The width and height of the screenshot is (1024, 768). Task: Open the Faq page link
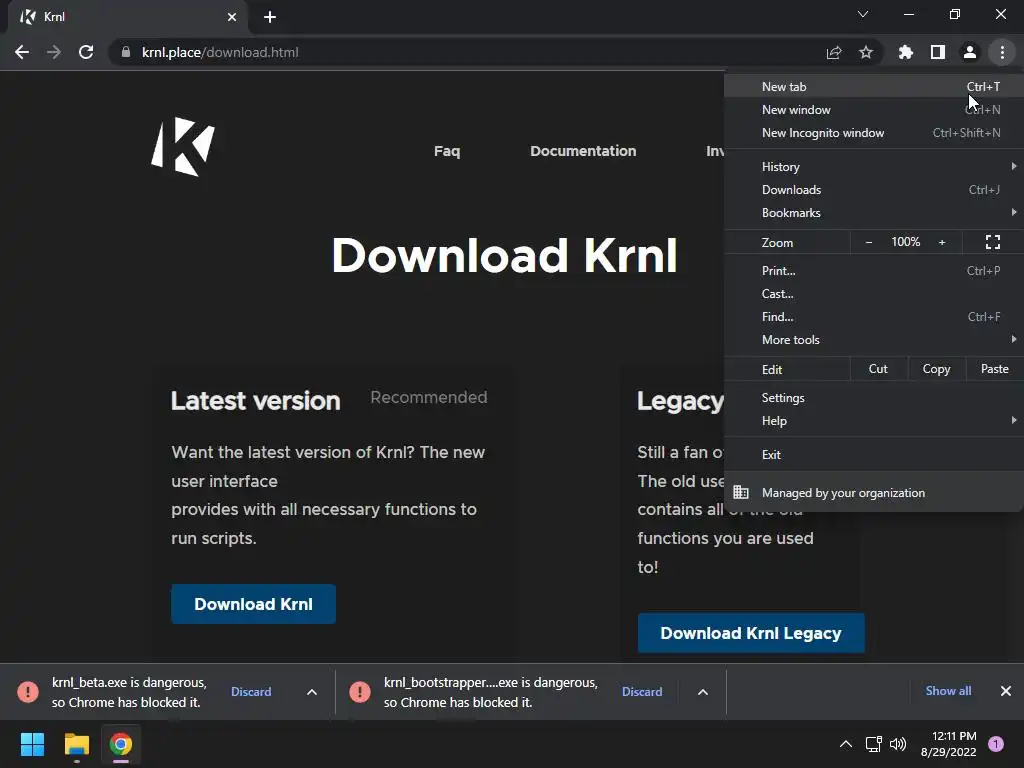[447, 151]
